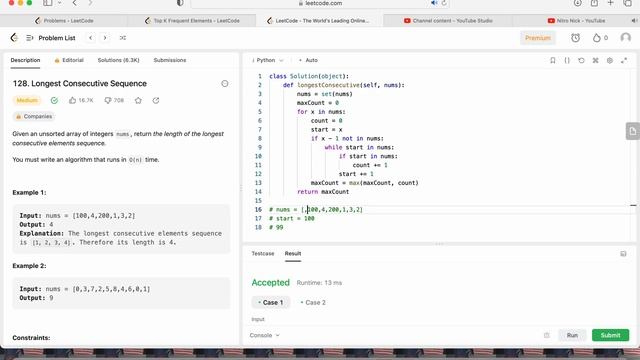This screenshot has width=640, height=360.
Task: Like the problem thumbs-up icon
Action: [73, 100]
